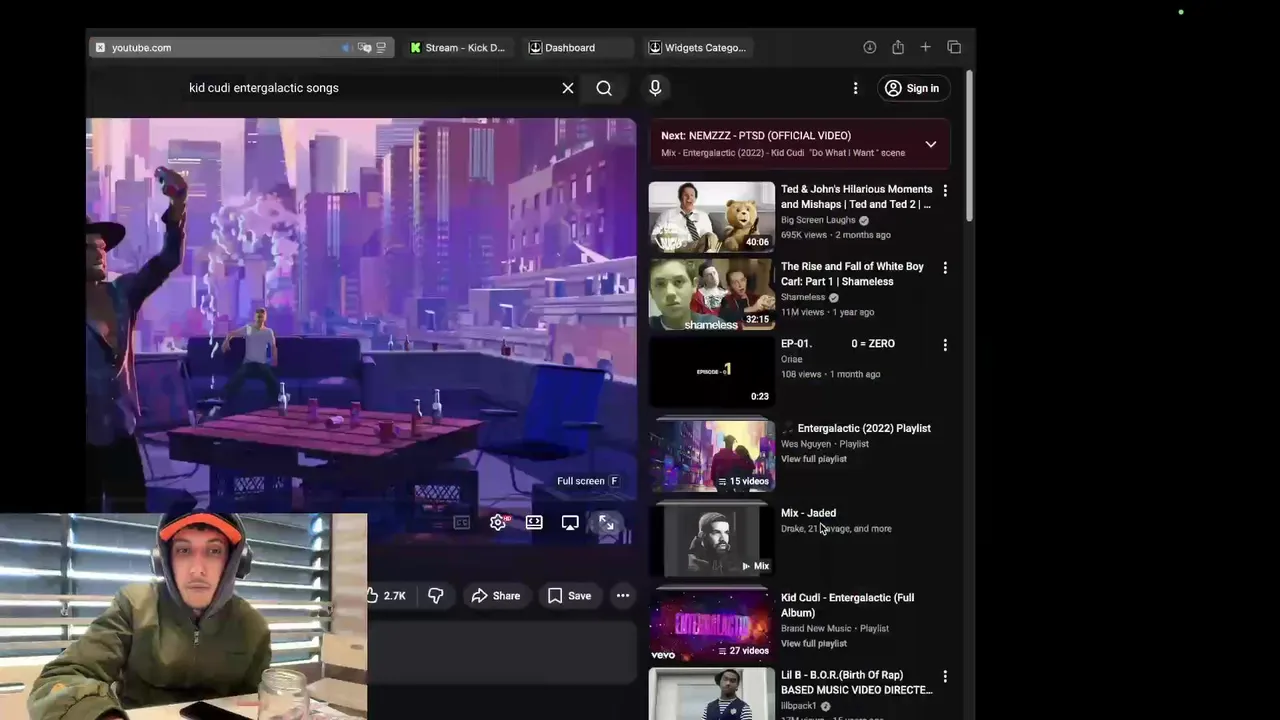This screenshot has width=1280, height=720.
Task: Focus the search field containing kid cudi entergalactic songs
Action: tap(370, 88)
